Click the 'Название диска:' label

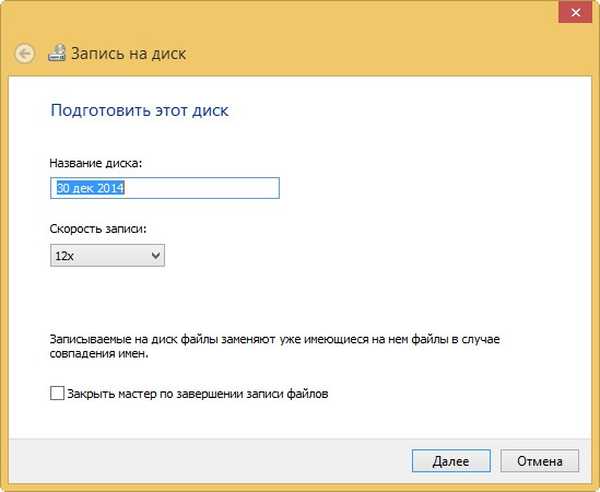(96, 161)
